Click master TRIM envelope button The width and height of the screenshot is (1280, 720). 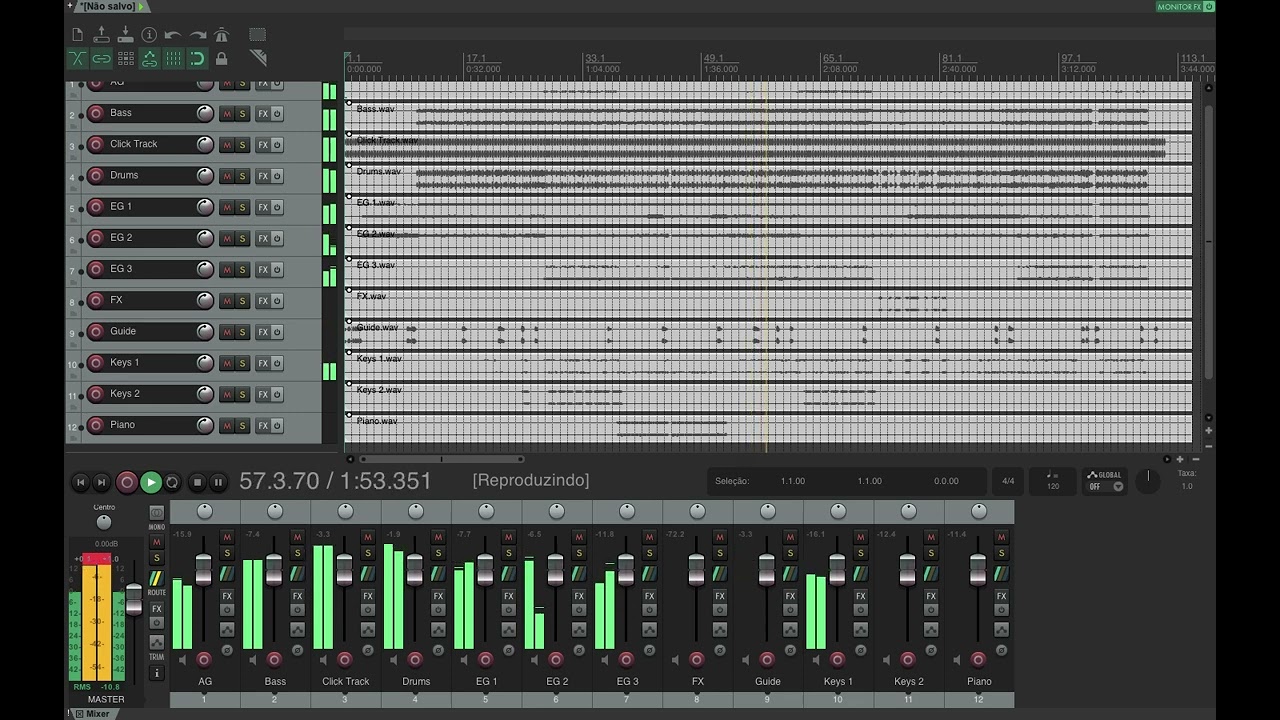pos(157,642)
